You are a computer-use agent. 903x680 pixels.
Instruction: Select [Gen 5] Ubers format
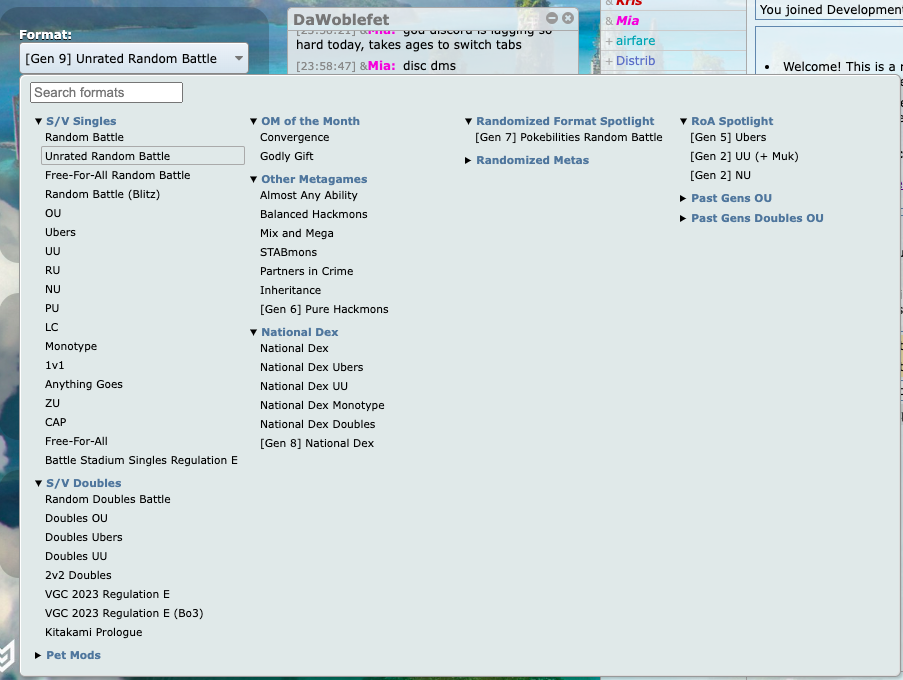728,137
